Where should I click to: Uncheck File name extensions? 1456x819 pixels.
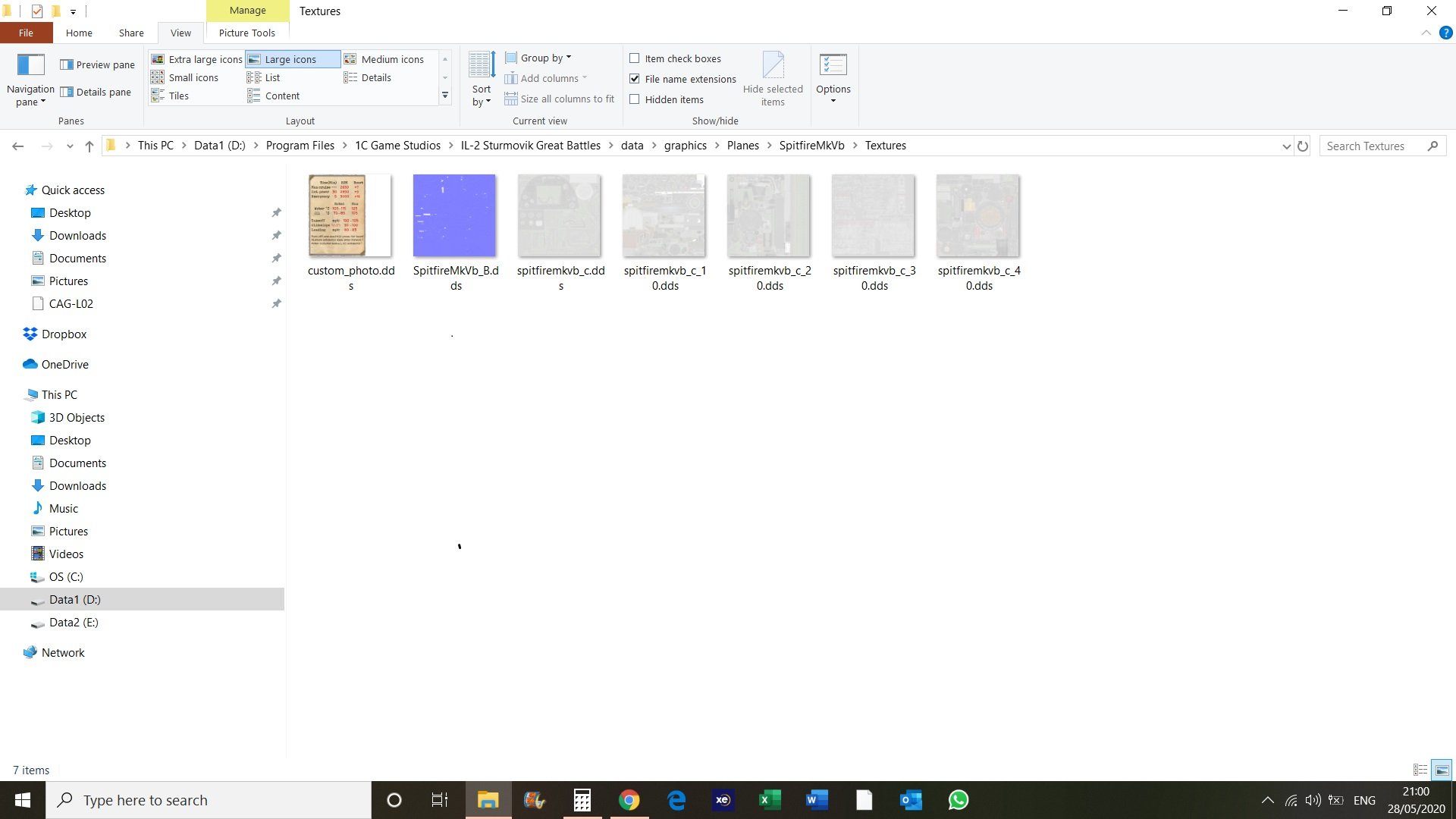pos(635,79)
